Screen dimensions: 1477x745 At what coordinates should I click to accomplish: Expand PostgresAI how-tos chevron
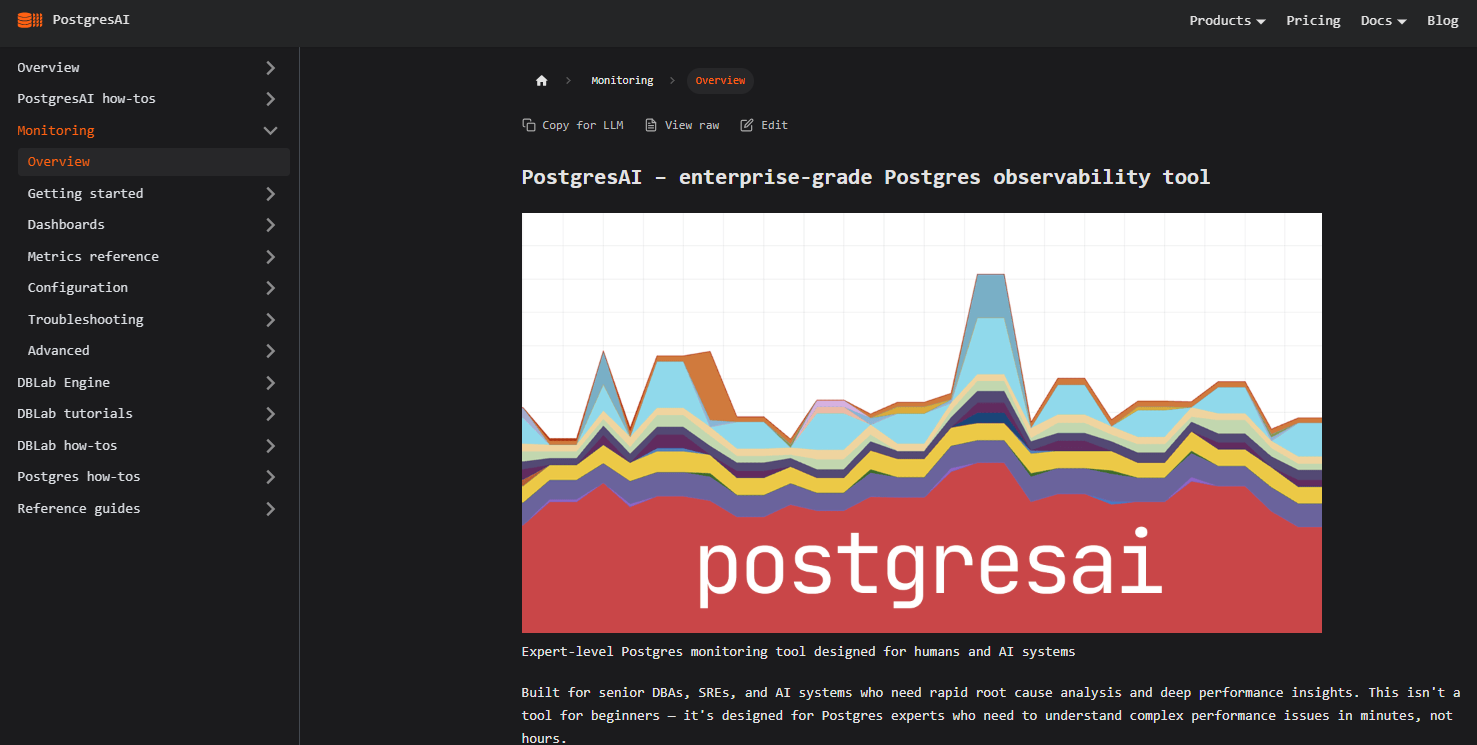270,99
